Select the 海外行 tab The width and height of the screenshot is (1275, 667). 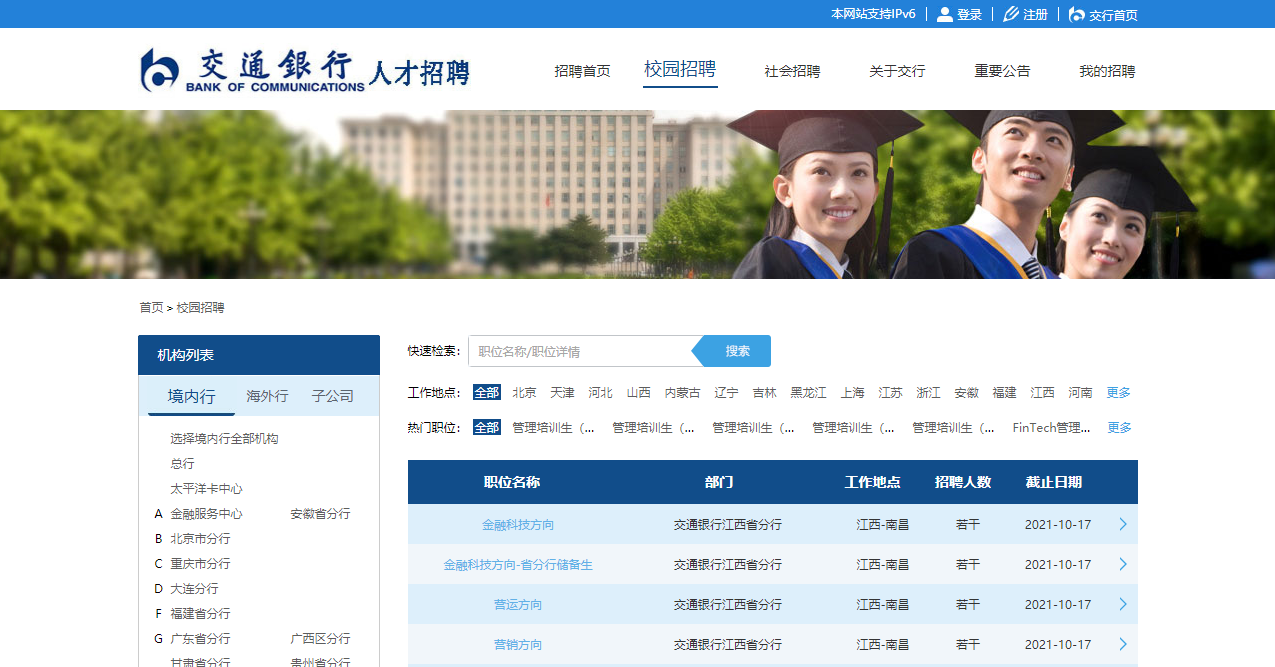(x=267, y=396)
